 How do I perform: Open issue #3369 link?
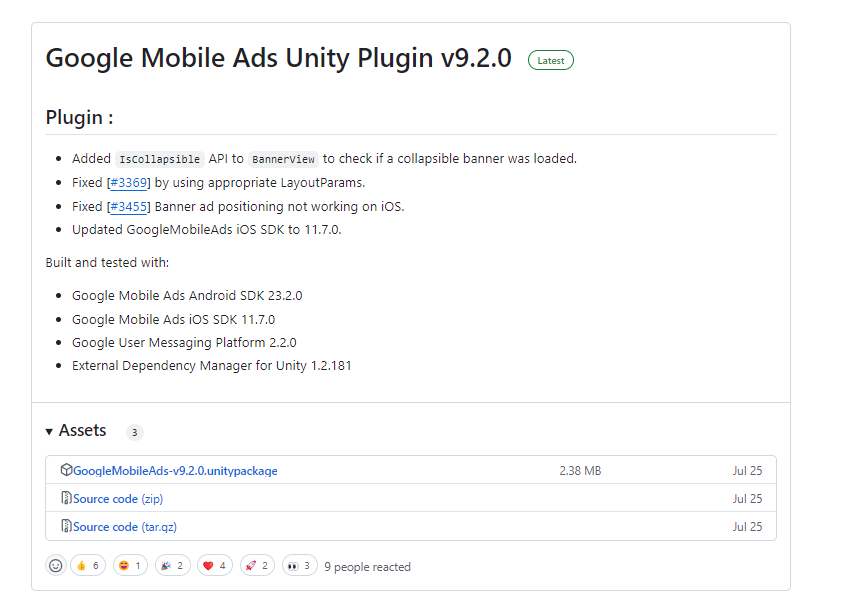[x=129, y=183]
